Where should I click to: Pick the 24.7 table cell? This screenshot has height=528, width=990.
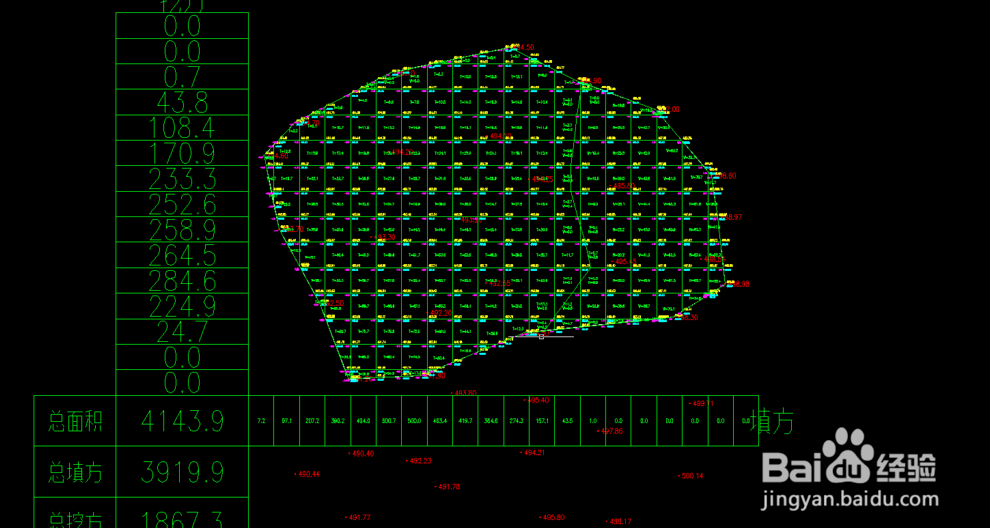182,331
